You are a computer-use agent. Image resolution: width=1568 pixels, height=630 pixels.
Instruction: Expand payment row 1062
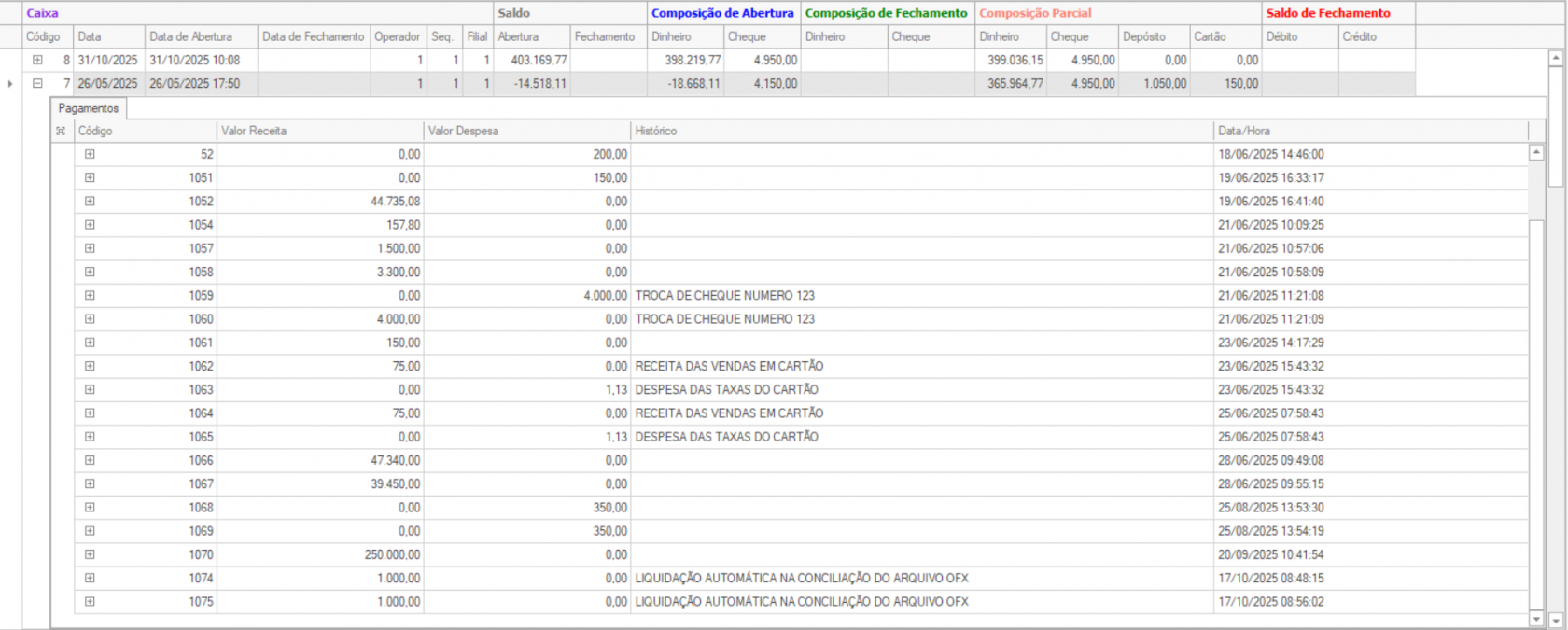pos(90,366)
